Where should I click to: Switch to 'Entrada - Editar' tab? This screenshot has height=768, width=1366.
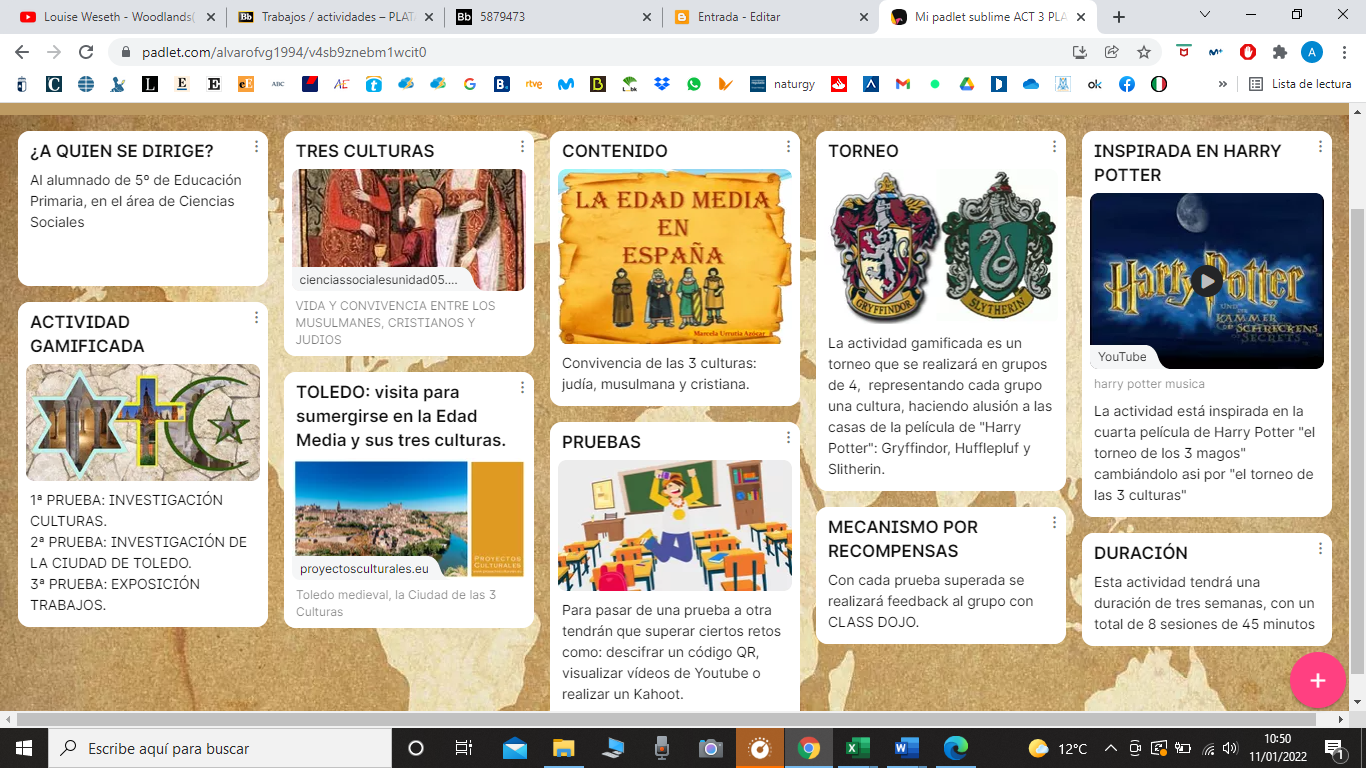770,17
